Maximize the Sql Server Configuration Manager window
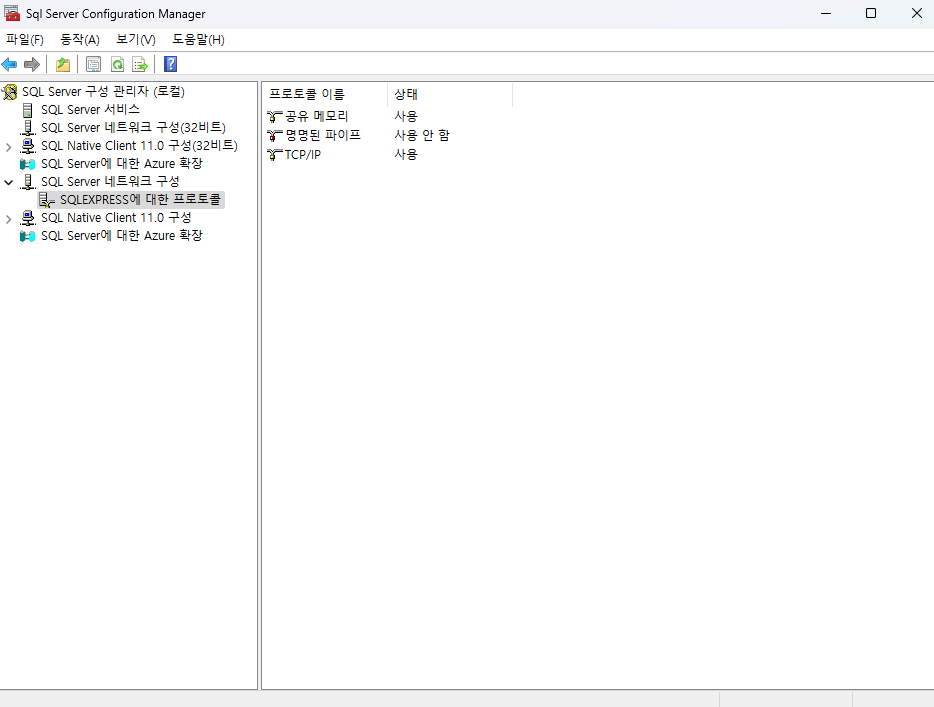934x707 pixels. [871, 14]
